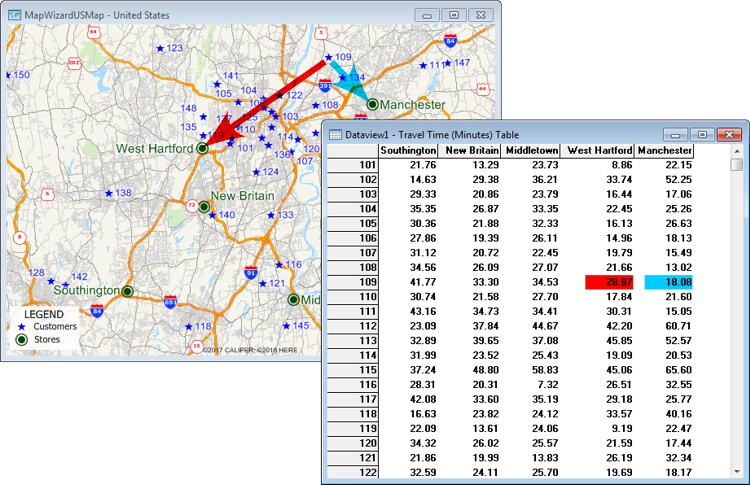This screenshot has width=750, height=485.
Task: Click the Manchester column header in the table
Action: click(664, 150)
